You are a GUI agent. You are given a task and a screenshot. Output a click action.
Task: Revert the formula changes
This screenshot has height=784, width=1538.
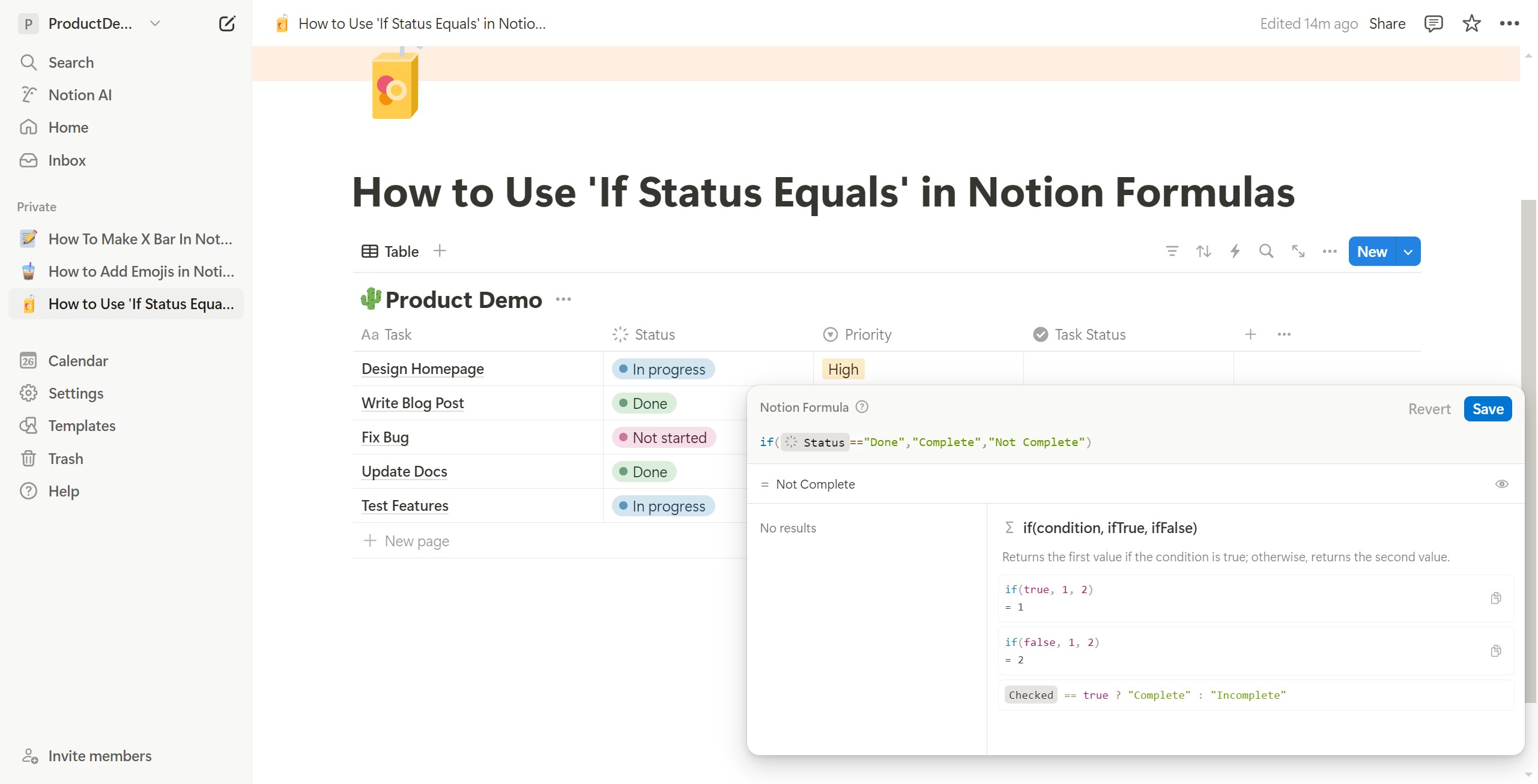(1429, 409)
